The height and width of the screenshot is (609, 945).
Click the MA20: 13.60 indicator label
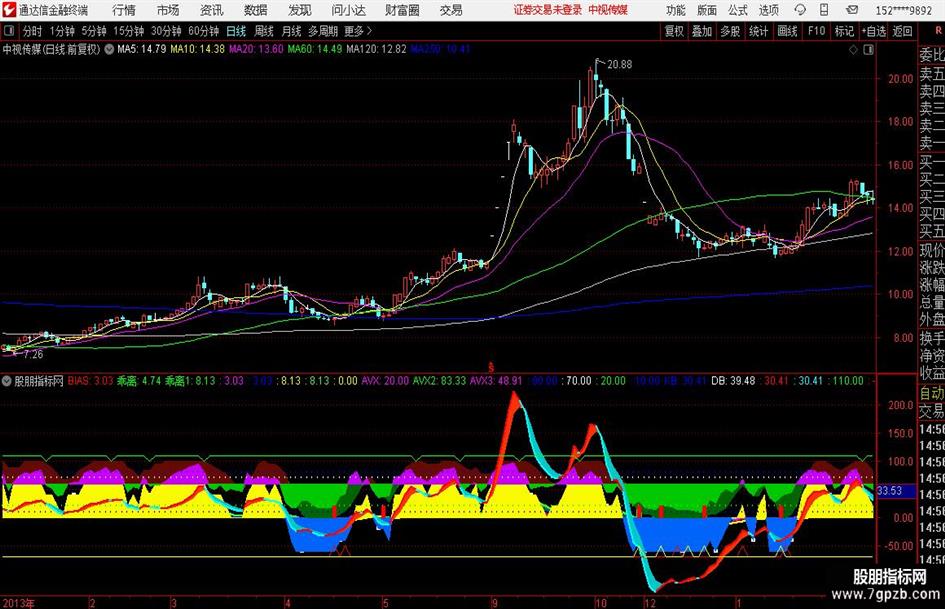(256, 49)
